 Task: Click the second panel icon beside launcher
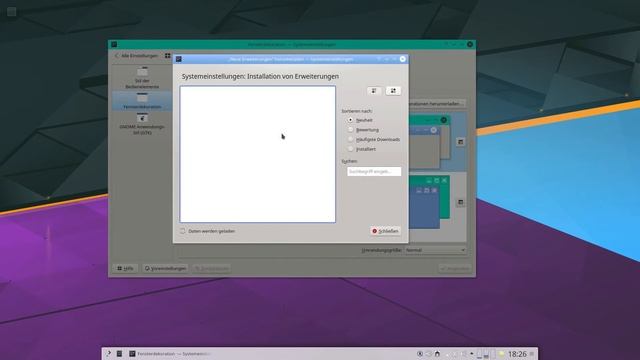[x=119, y=353]
